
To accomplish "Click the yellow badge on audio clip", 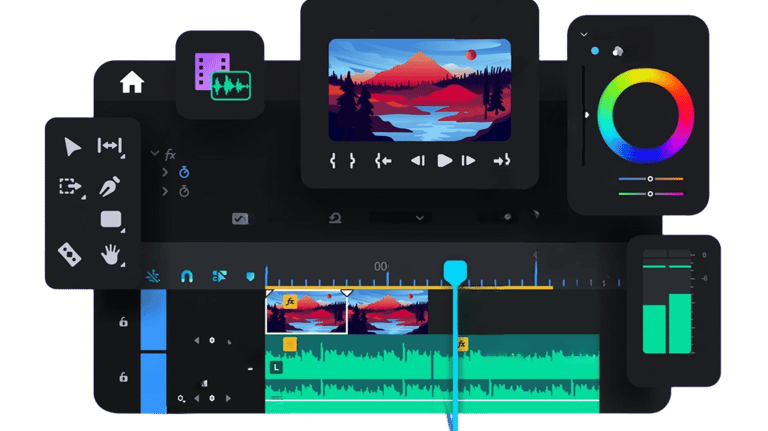I will (x=290, y=344).
